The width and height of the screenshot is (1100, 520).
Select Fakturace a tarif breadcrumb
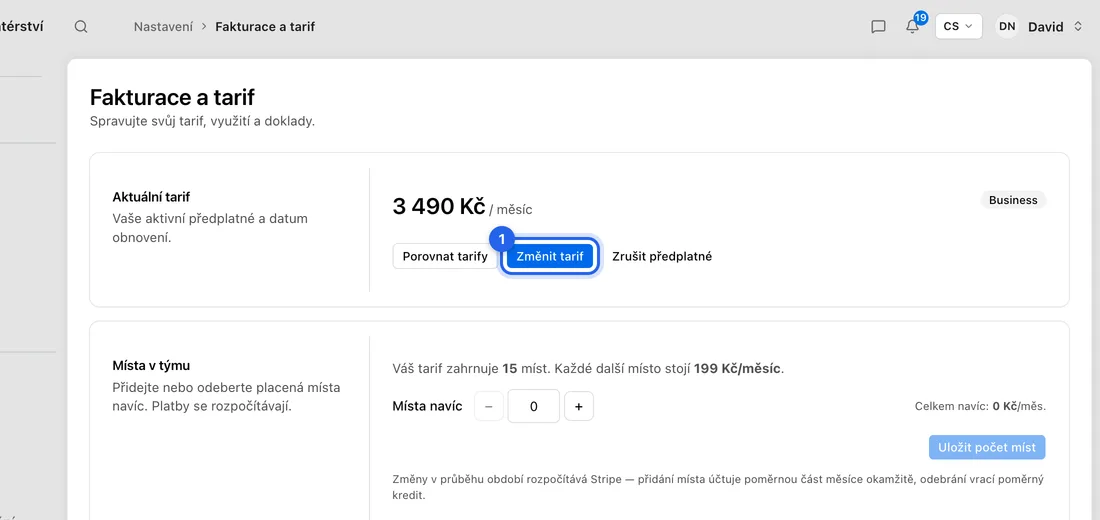pos(265,27)
